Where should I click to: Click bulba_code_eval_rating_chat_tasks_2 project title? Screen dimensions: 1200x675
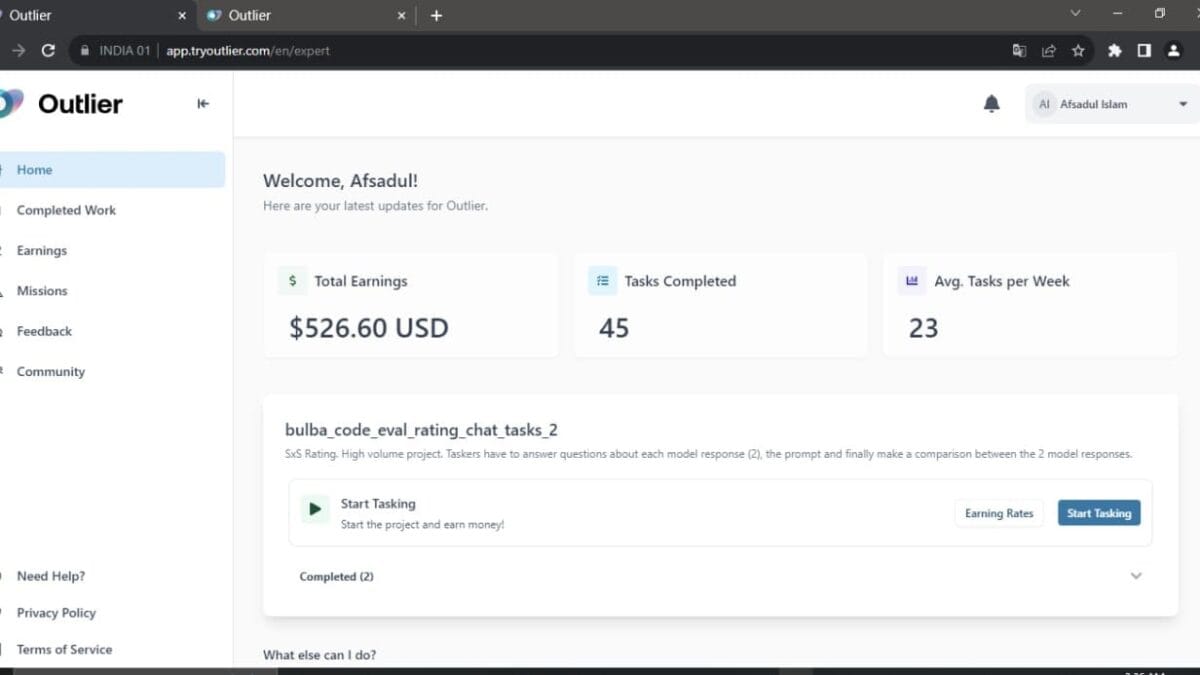pos(421,430)
